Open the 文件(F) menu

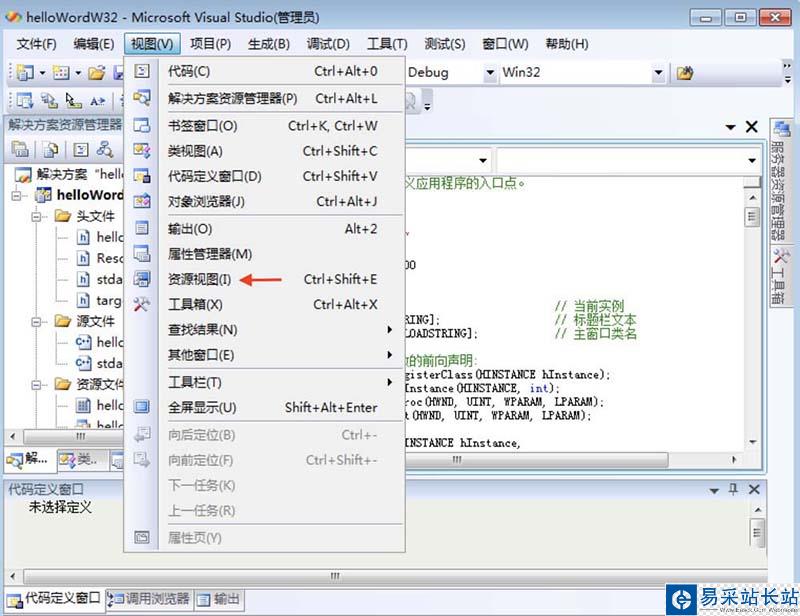(x=36, y=44)
